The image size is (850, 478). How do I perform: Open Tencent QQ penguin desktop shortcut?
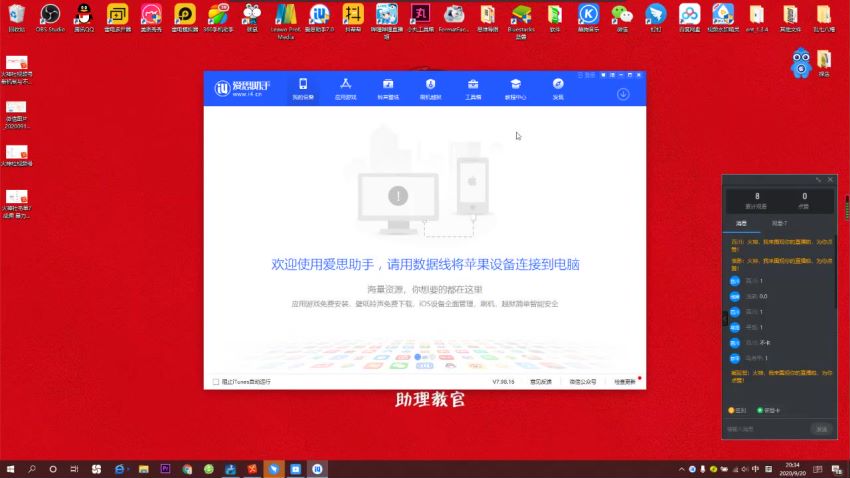[x=84, y=18]
